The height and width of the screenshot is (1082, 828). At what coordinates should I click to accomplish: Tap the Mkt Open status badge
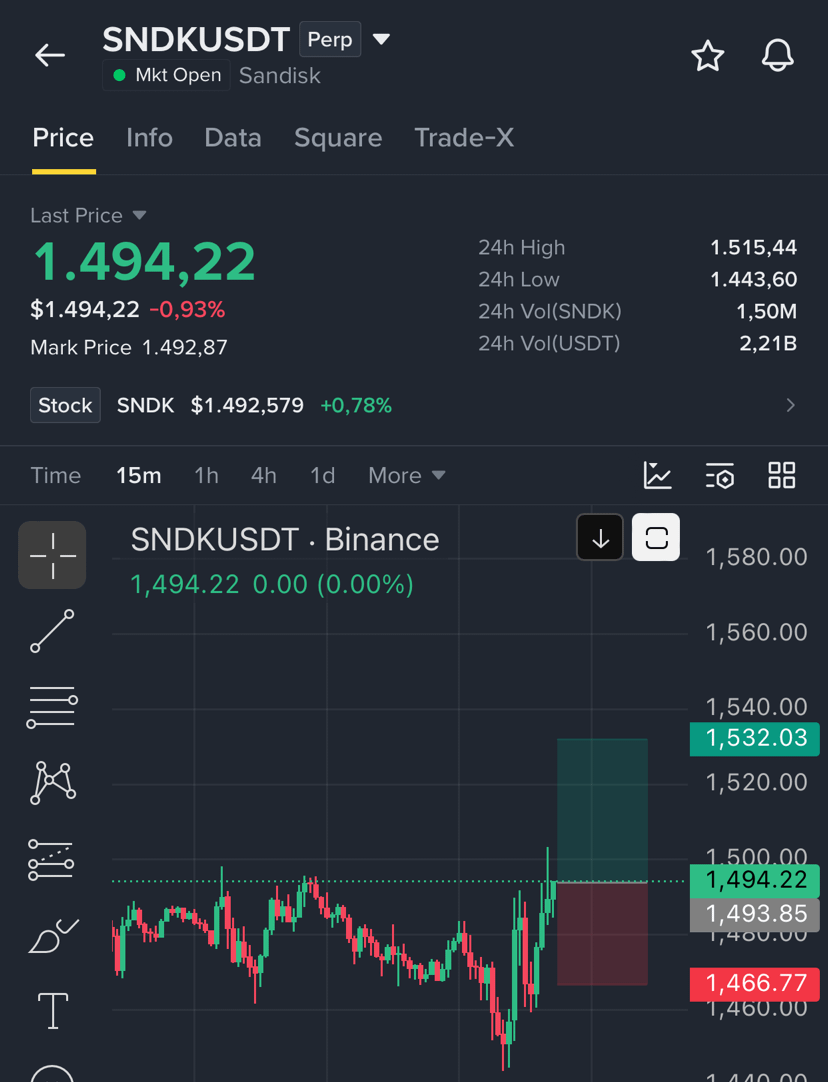tap(166, 75)
